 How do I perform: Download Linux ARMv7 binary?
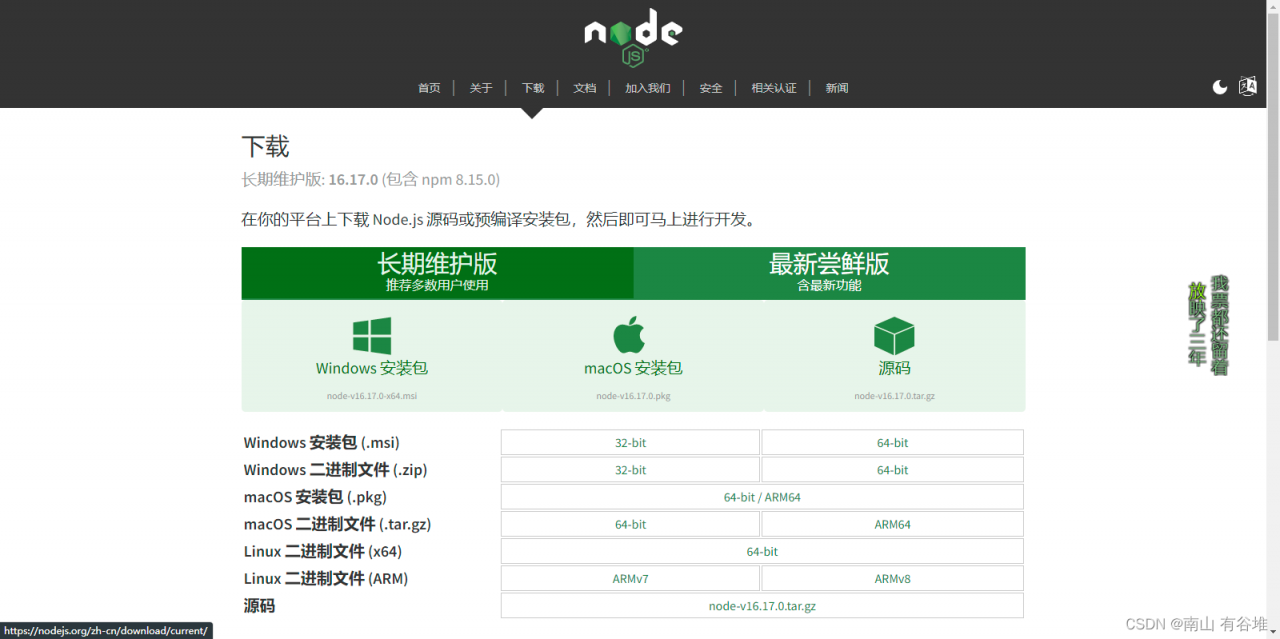click(630, 579)
